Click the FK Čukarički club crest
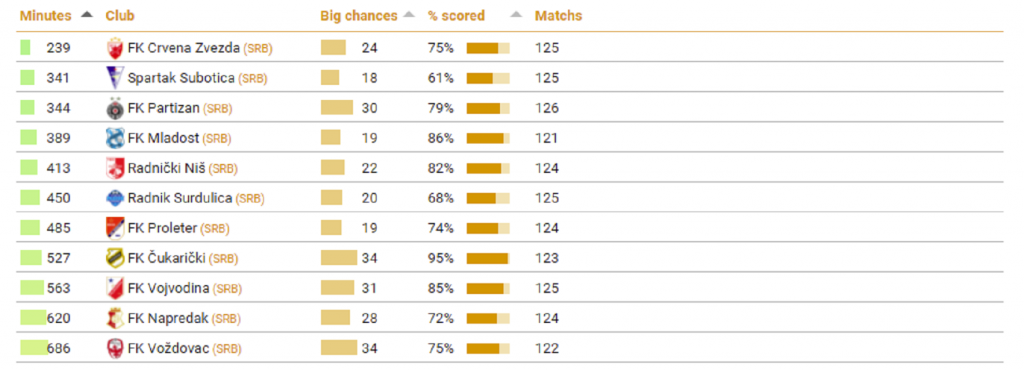 click(114, 258)
